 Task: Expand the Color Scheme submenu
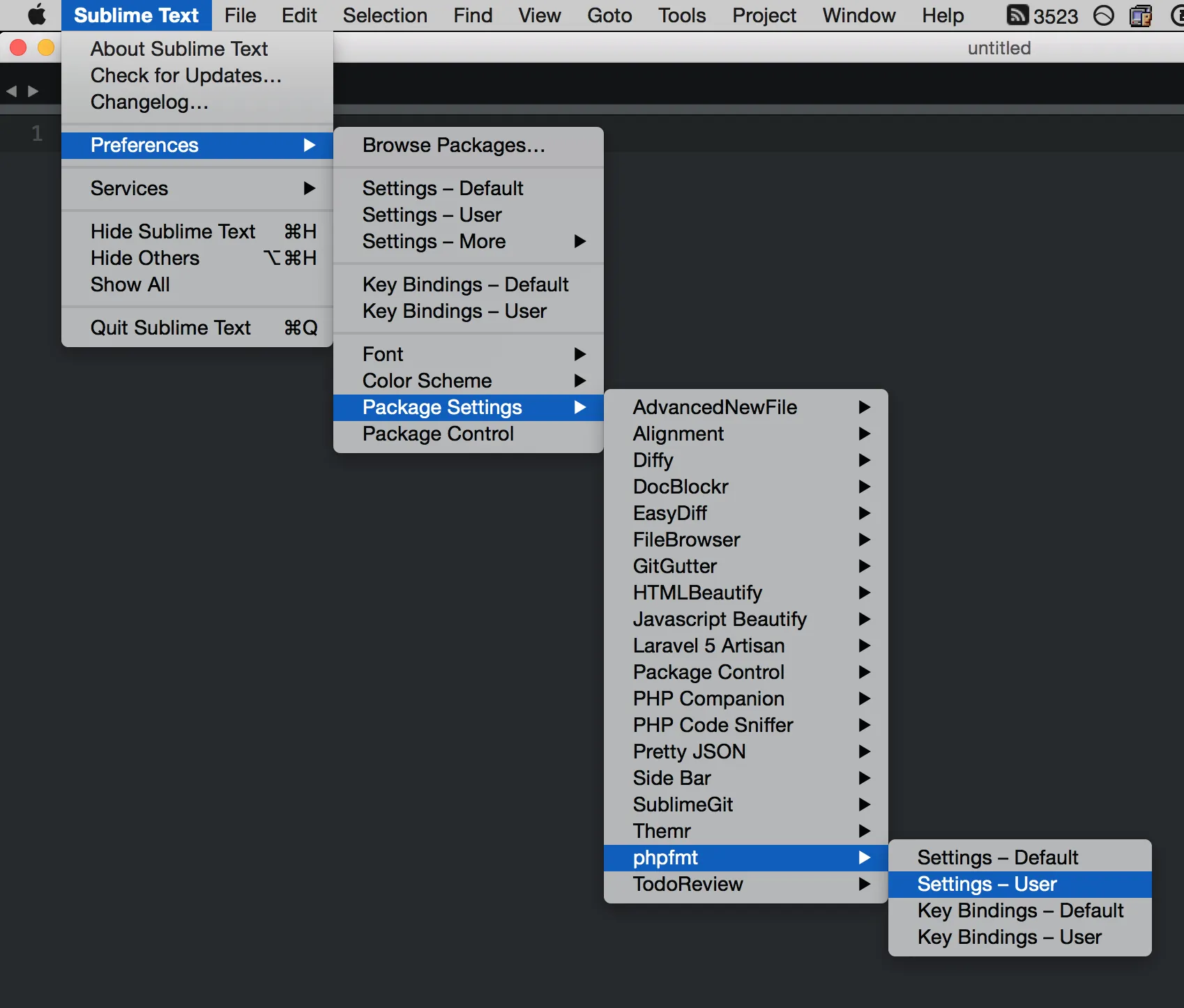[x=469, y=381]
